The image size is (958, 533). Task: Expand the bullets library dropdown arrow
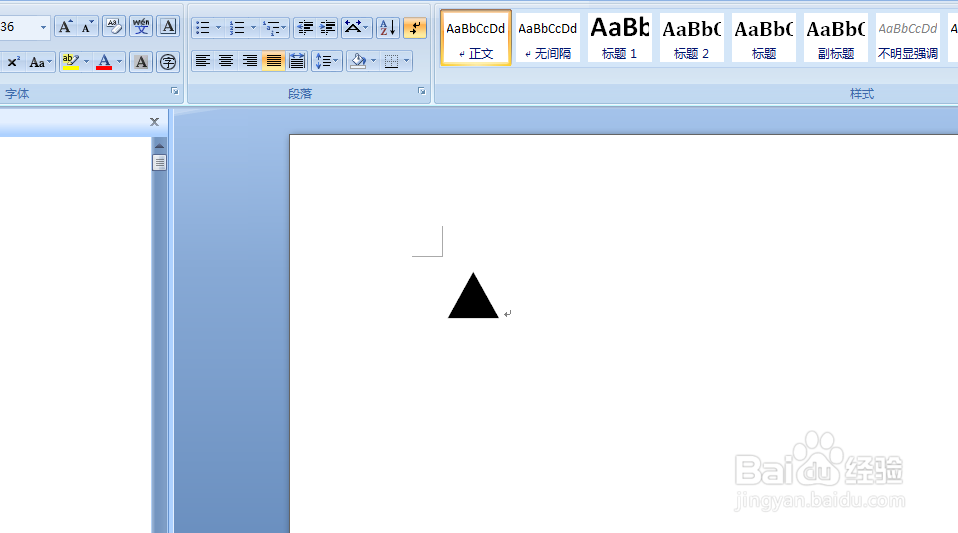(218, 28)
